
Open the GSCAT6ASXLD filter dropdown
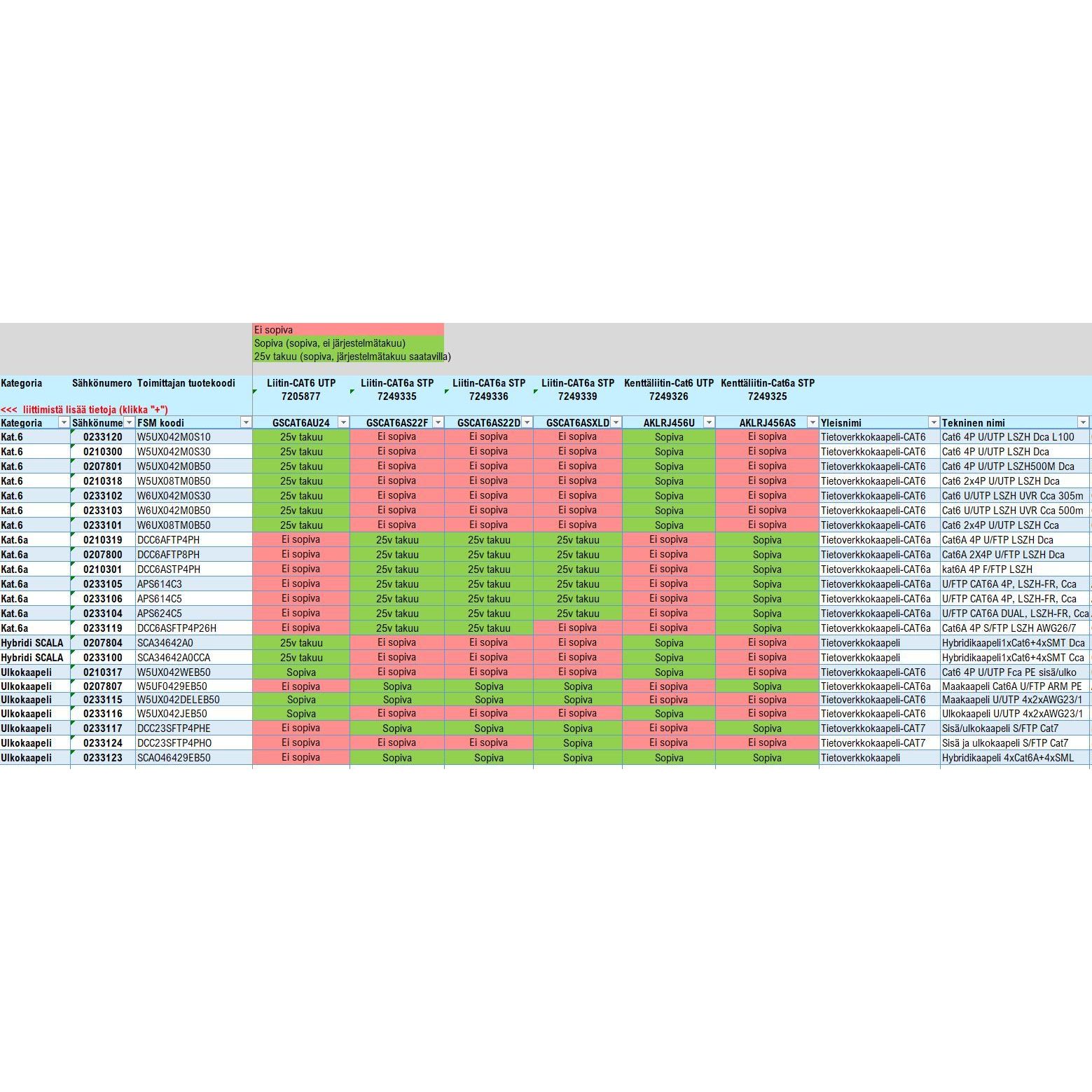coord(616,422)
